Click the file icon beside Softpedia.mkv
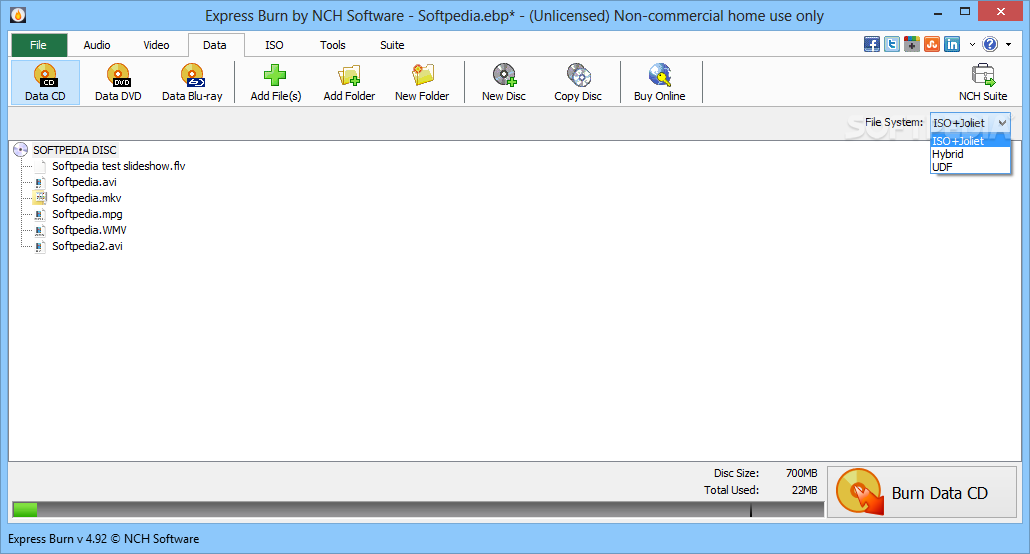Image resolution: width=1030 pixels, height=554 pixels. coord(39,198)
